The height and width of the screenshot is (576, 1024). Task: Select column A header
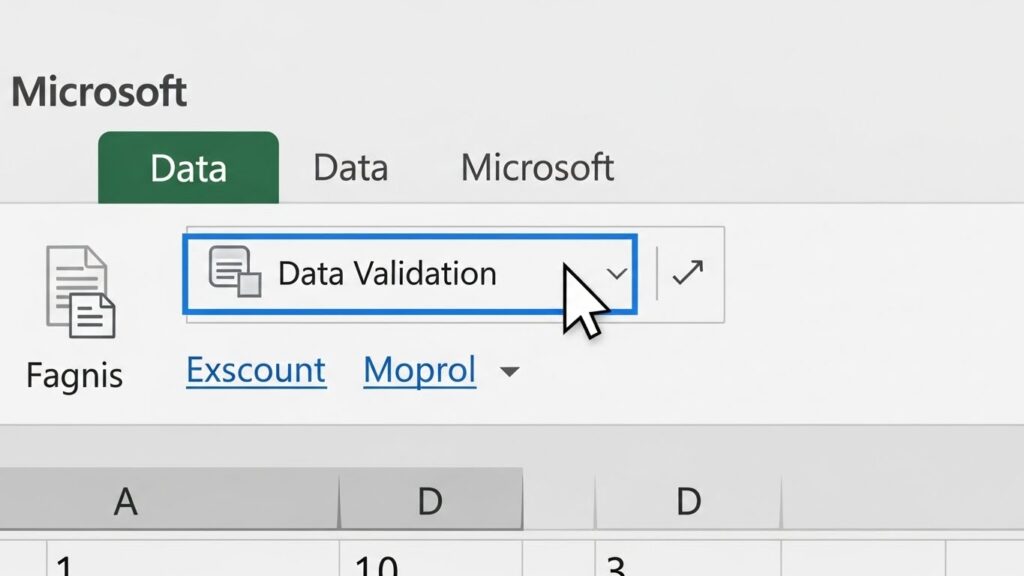(125, 500)
